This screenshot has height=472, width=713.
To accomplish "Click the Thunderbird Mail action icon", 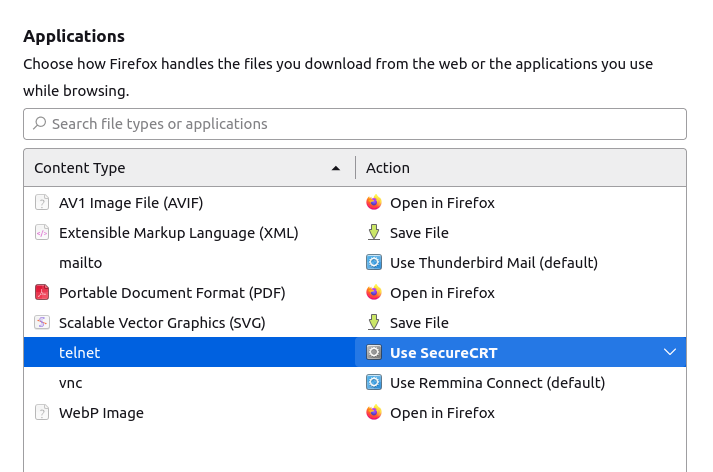I will click(x=374, y=263).
